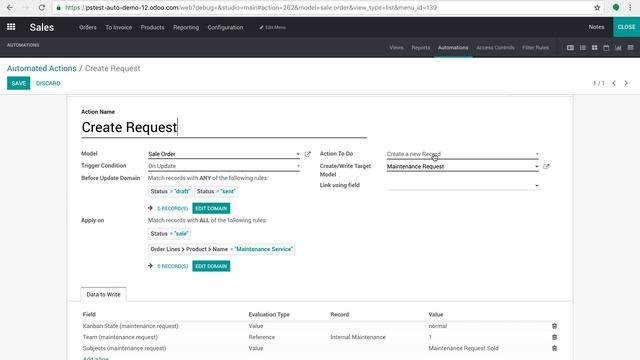Open the To Invoice menu

118,27
